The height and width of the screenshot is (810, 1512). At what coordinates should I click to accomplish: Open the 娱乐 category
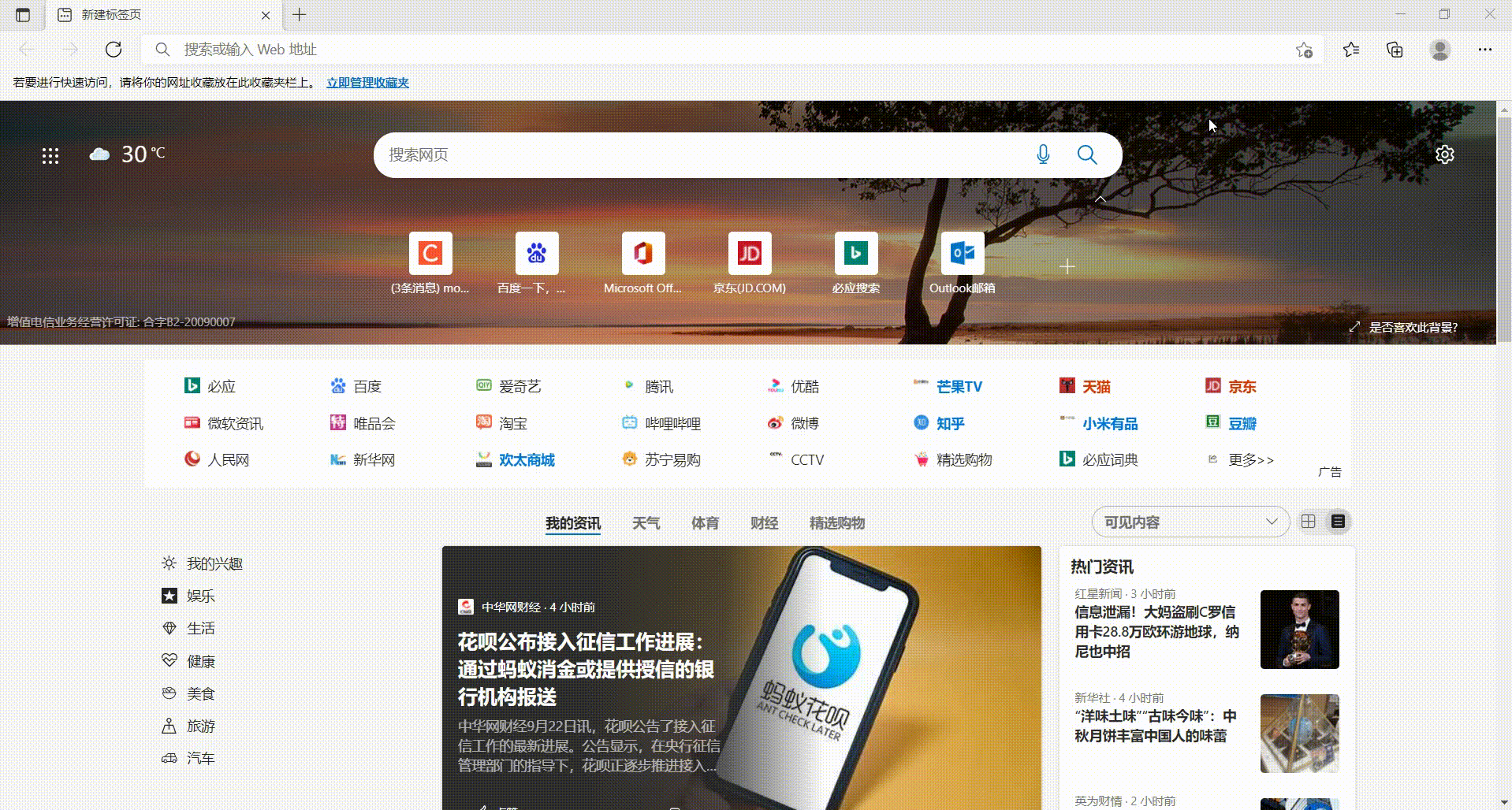coord(188,596)
